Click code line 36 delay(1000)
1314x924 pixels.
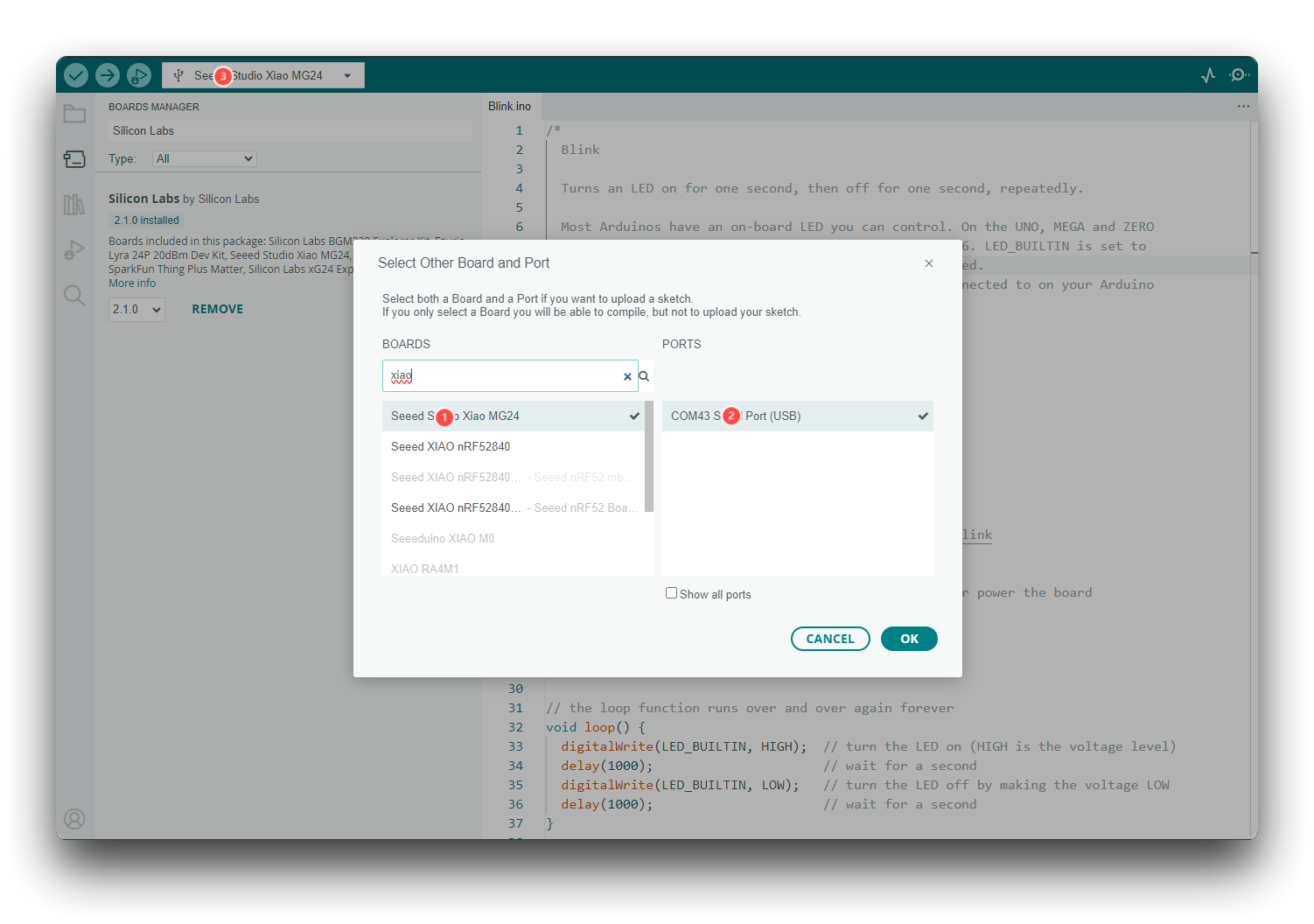click(607, 804)
